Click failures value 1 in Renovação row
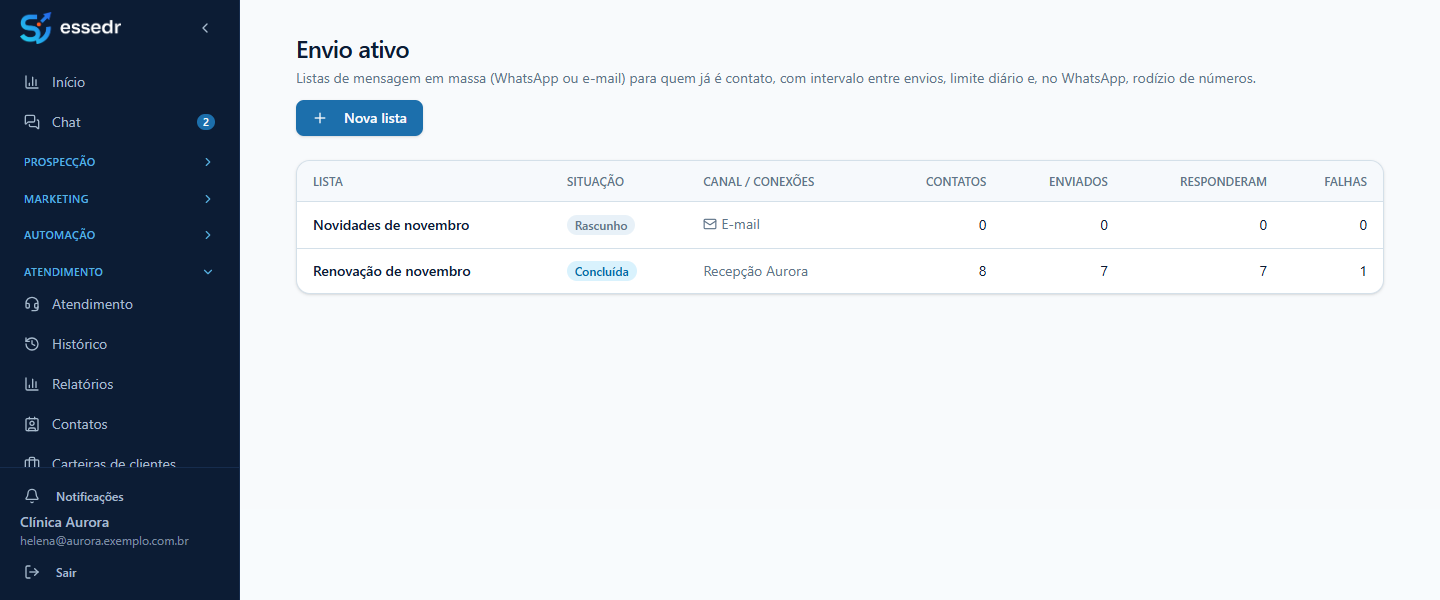The height and width of the screenshot is (600, 1440). 1363,271
